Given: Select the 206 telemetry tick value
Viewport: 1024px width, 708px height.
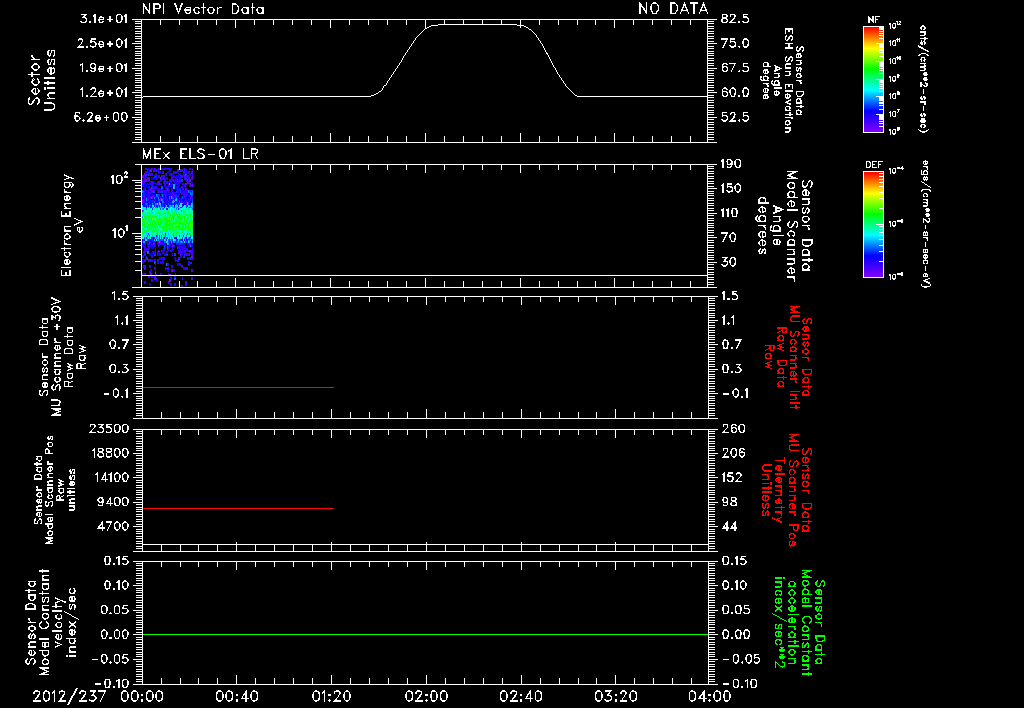Looking at the screenshot, I should pos(733,453).
